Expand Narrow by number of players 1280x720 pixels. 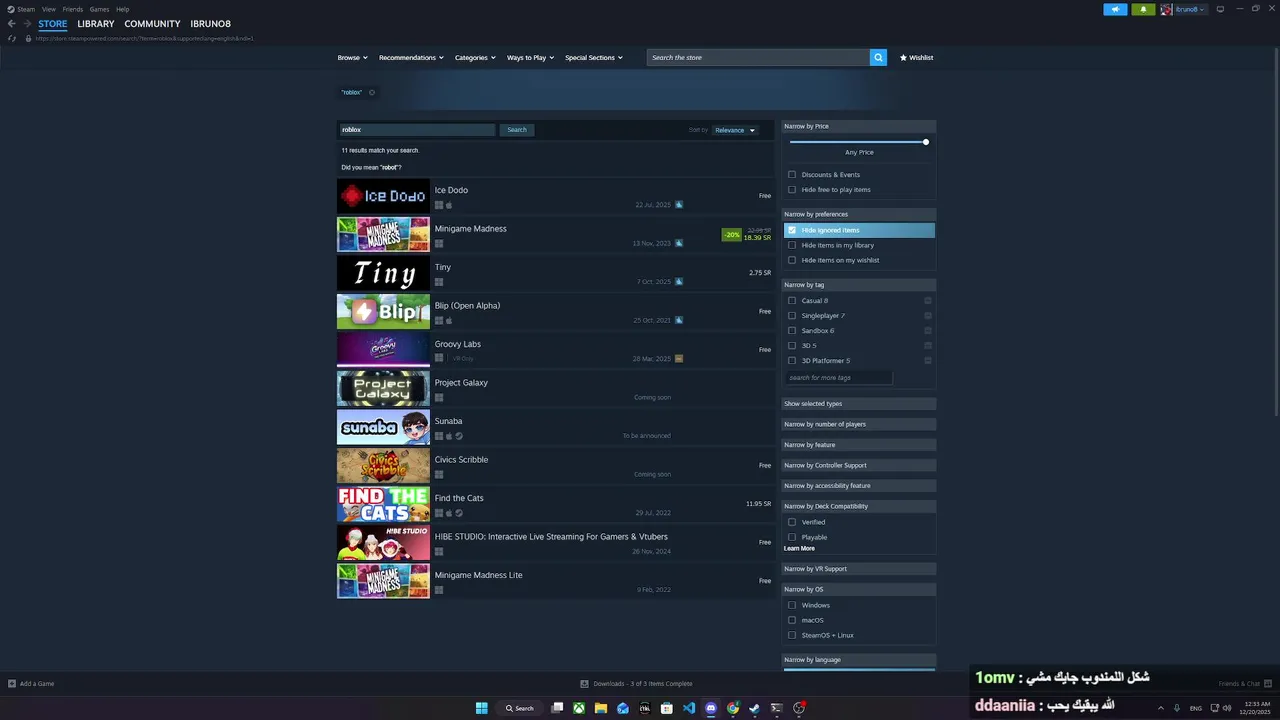859,424
